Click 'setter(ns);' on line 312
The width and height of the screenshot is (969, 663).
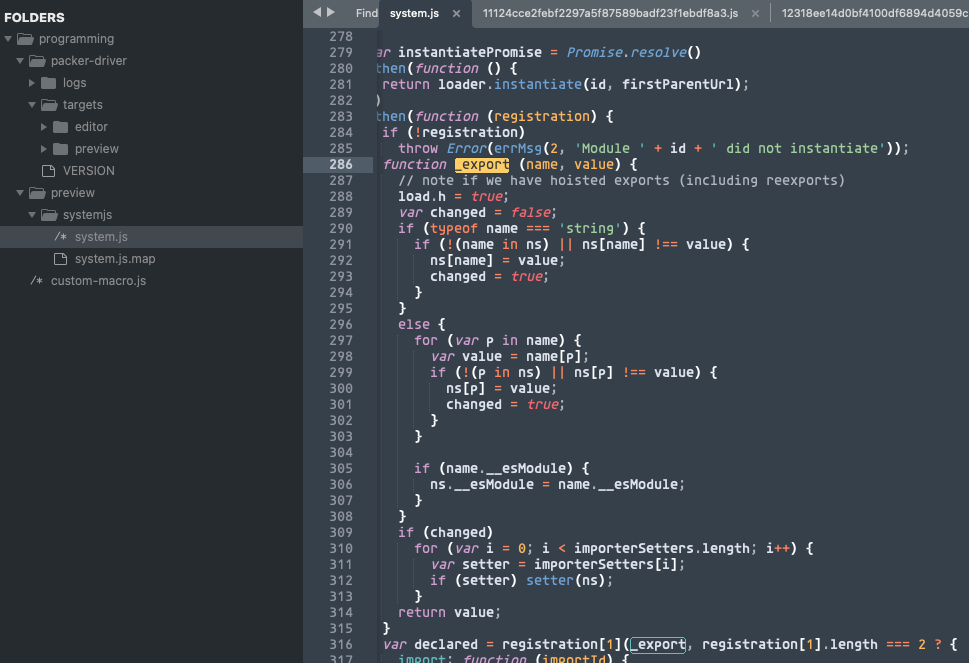(x=569, y=580)
